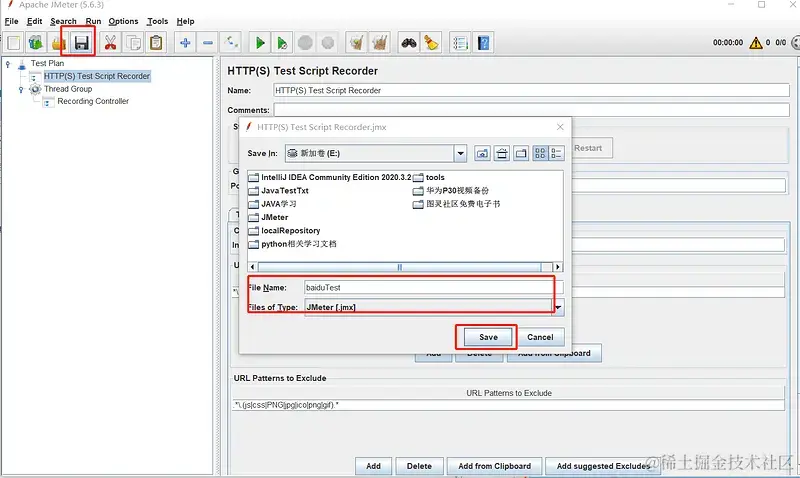The height and width of the screenshot is (478, 800).
Task: Start the test with green play icon
Action: [x=260, y=43]
